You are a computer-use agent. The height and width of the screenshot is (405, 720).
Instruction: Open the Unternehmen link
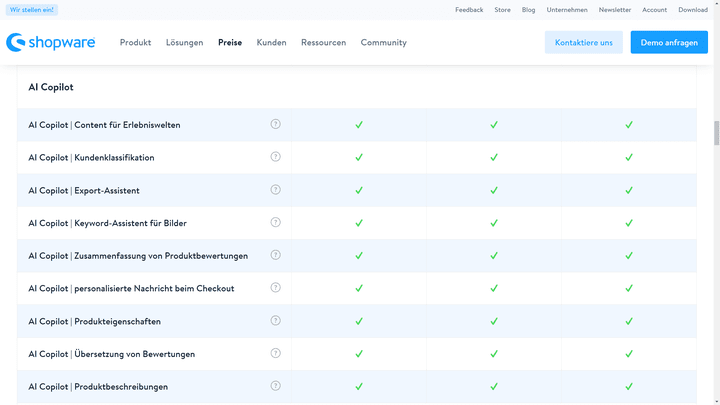pyautogui.click(x=567, y=10)
